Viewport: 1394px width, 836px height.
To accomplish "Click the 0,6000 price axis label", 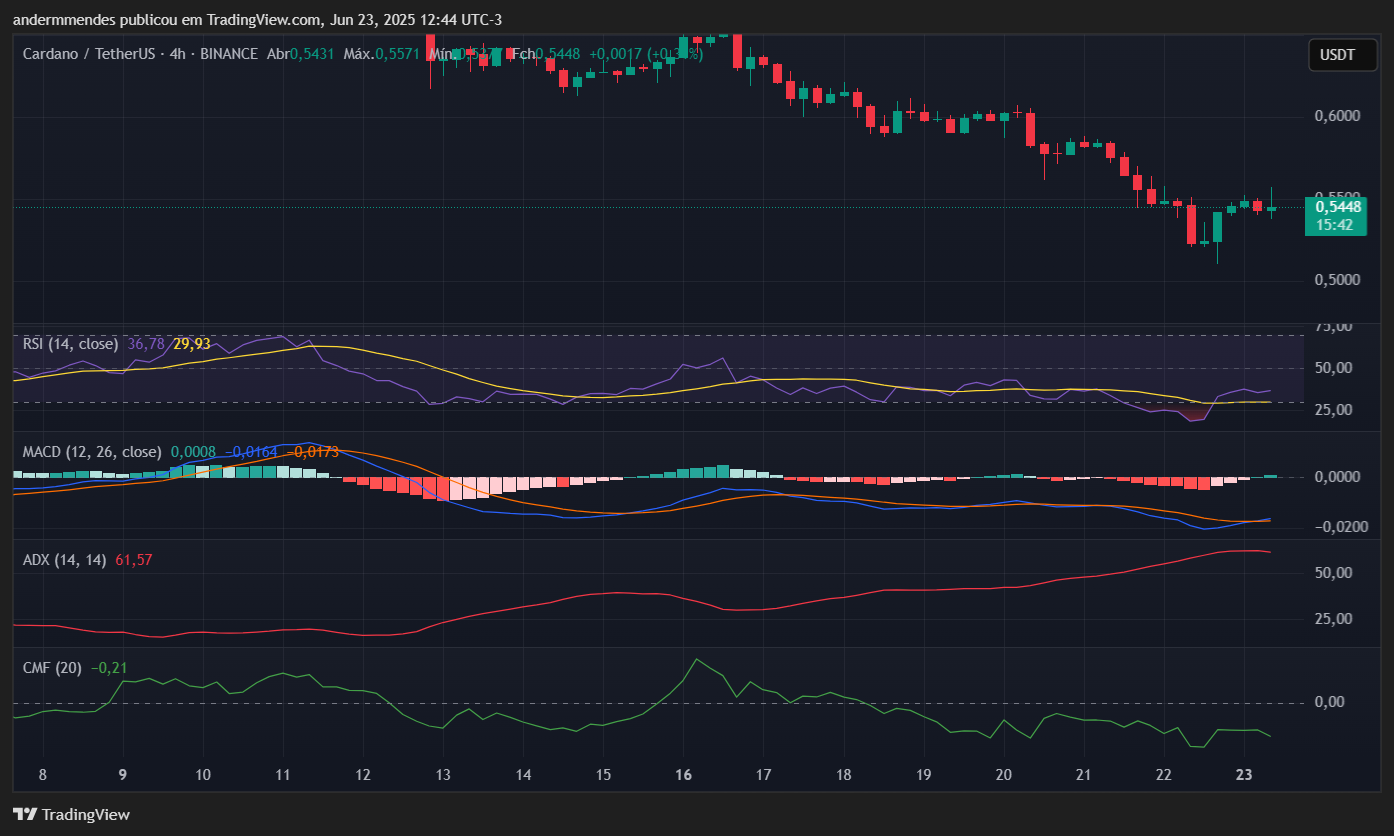I will point(1337,116).
